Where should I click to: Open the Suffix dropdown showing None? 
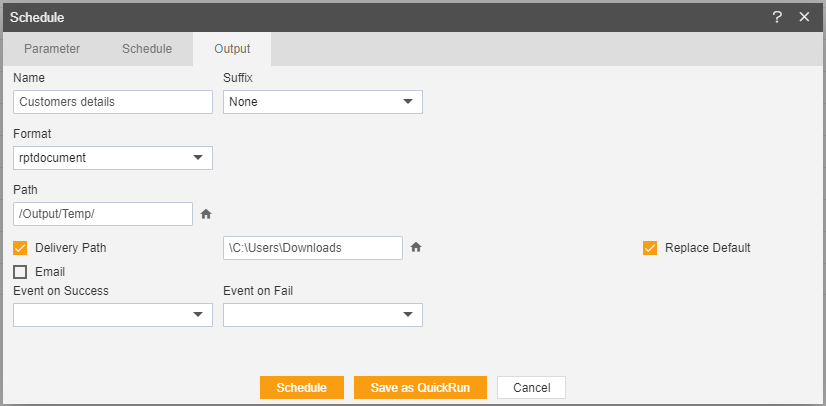pyautogui.click(x=323, y=102)
